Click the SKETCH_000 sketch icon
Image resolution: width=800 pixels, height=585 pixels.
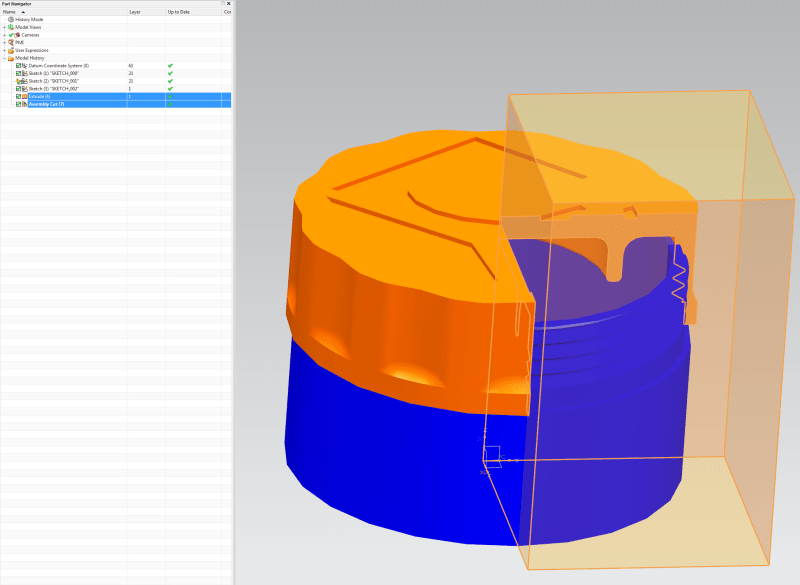tap(25, 73)
